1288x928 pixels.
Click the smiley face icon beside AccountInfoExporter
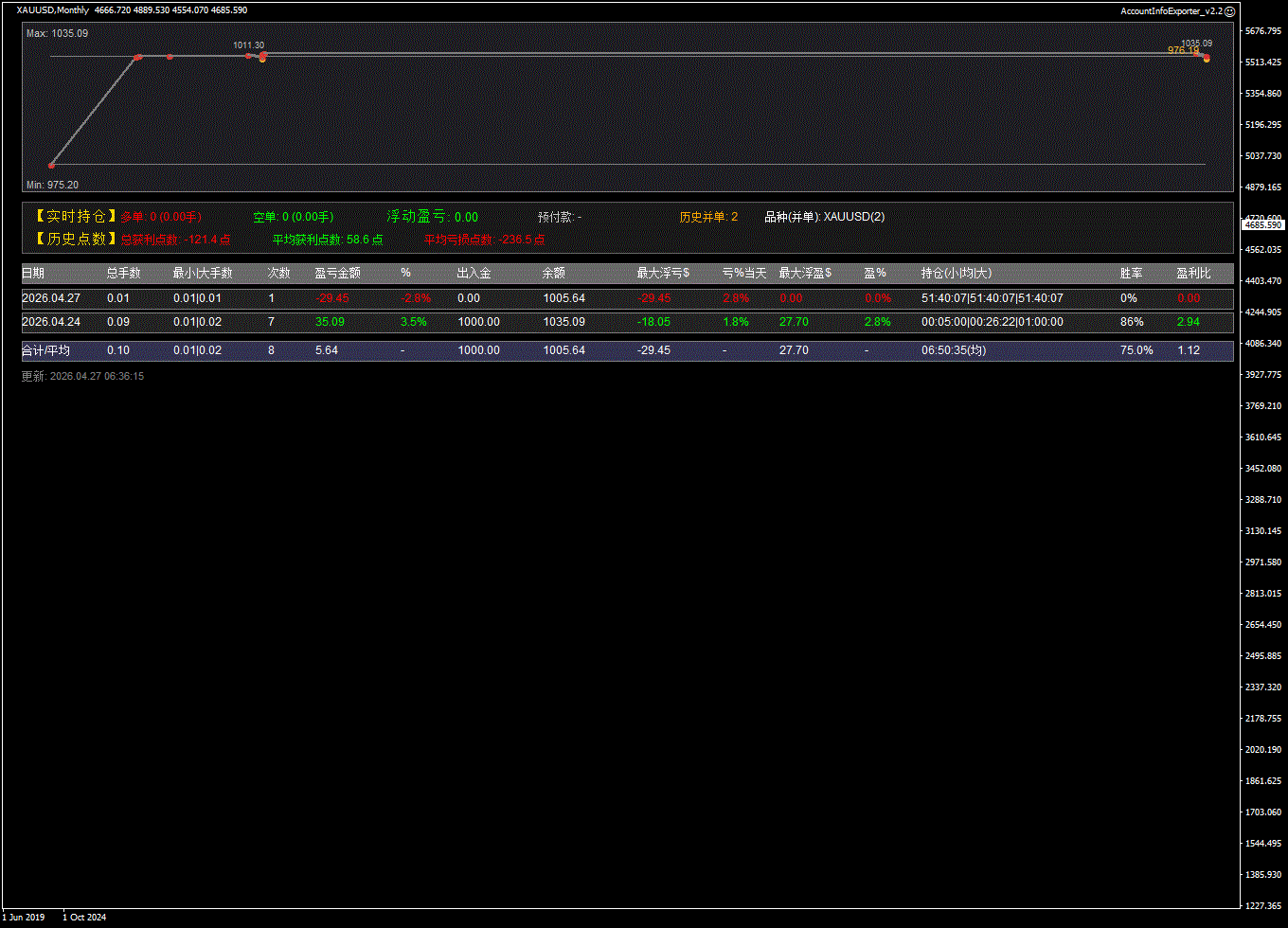tap(1229, 11)
